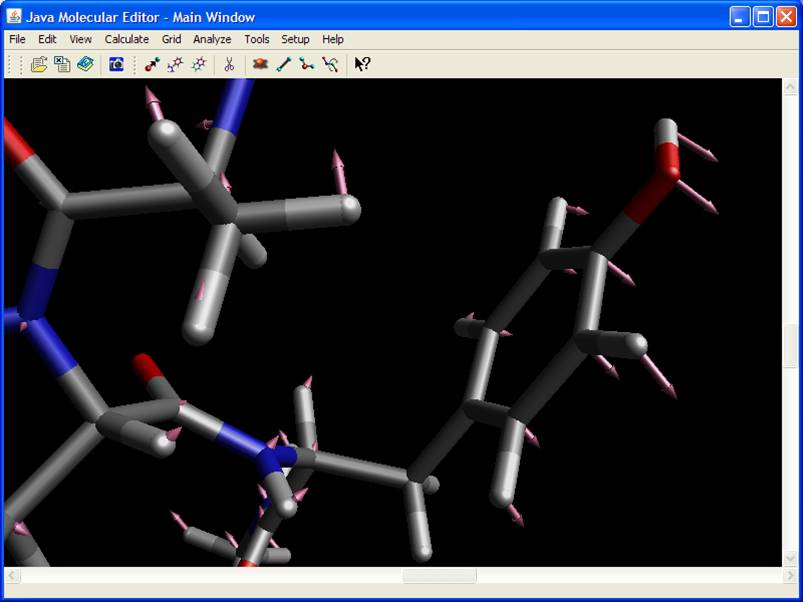Click the scroll down arrow button

[790, 558]
